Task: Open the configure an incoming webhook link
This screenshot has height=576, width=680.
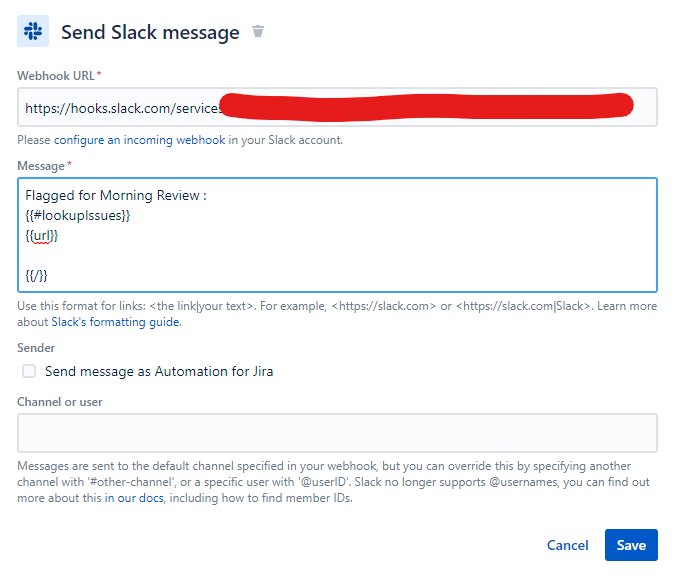Action: 139,140
